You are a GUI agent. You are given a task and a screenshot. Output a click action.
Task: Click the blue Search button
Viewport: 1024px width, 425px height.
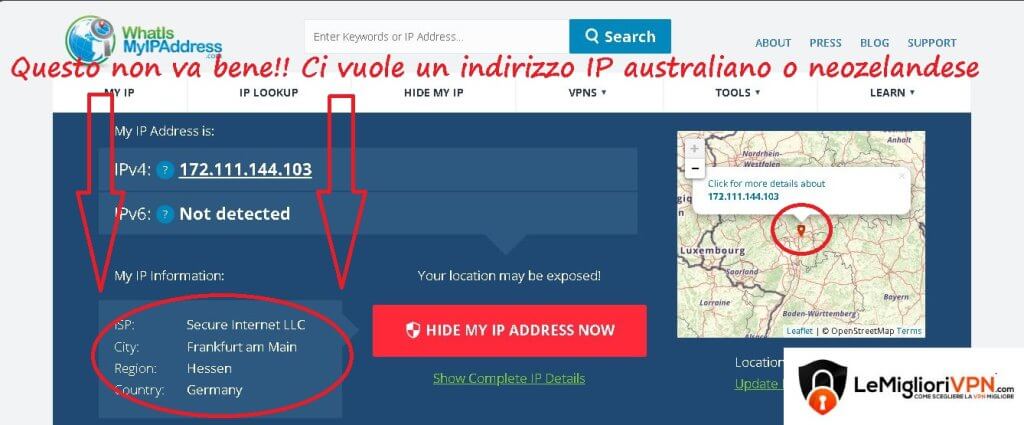pos(620,36)
